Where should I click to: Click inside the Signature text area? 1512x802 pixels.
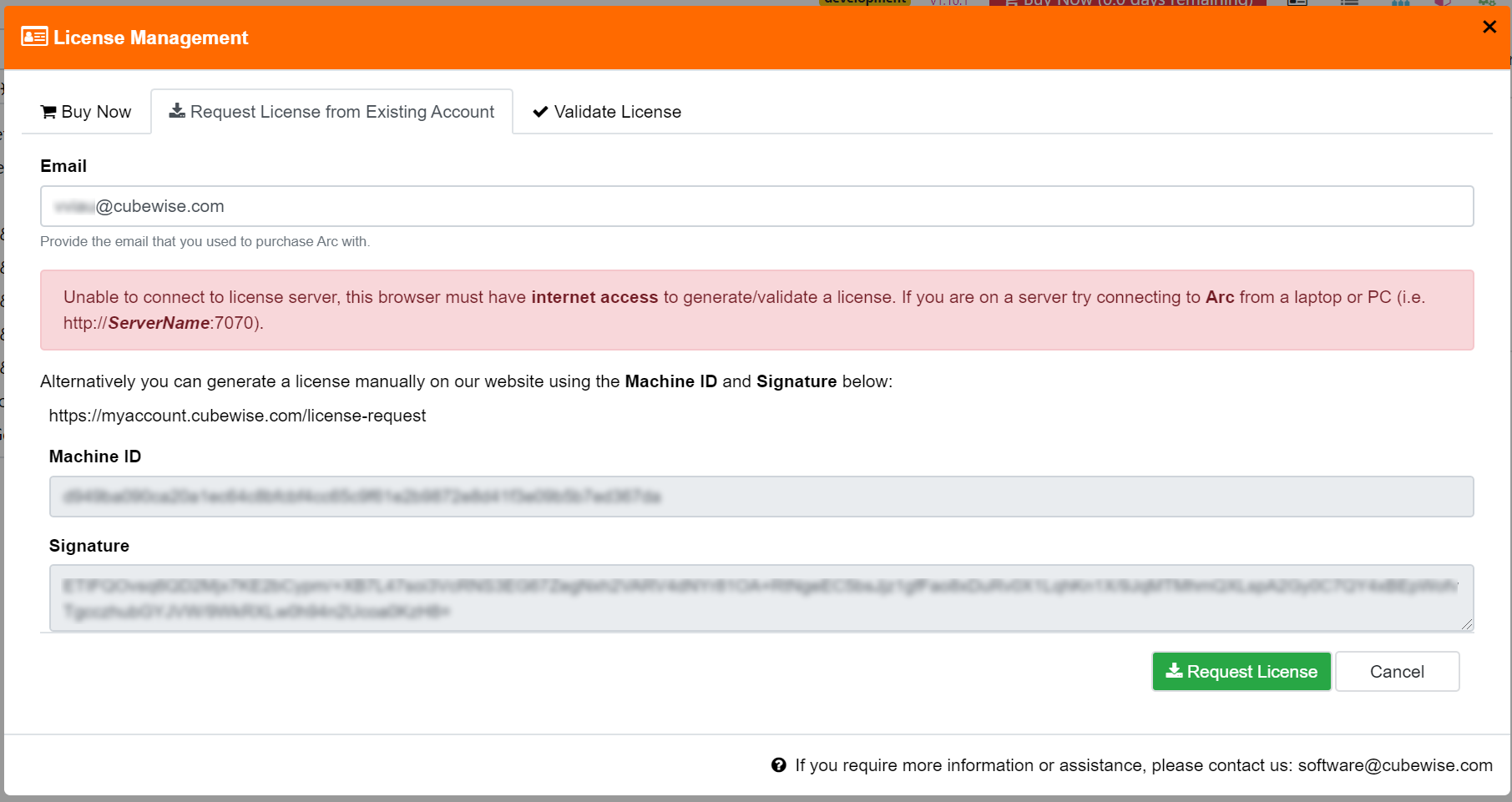(x=761, y=598)
